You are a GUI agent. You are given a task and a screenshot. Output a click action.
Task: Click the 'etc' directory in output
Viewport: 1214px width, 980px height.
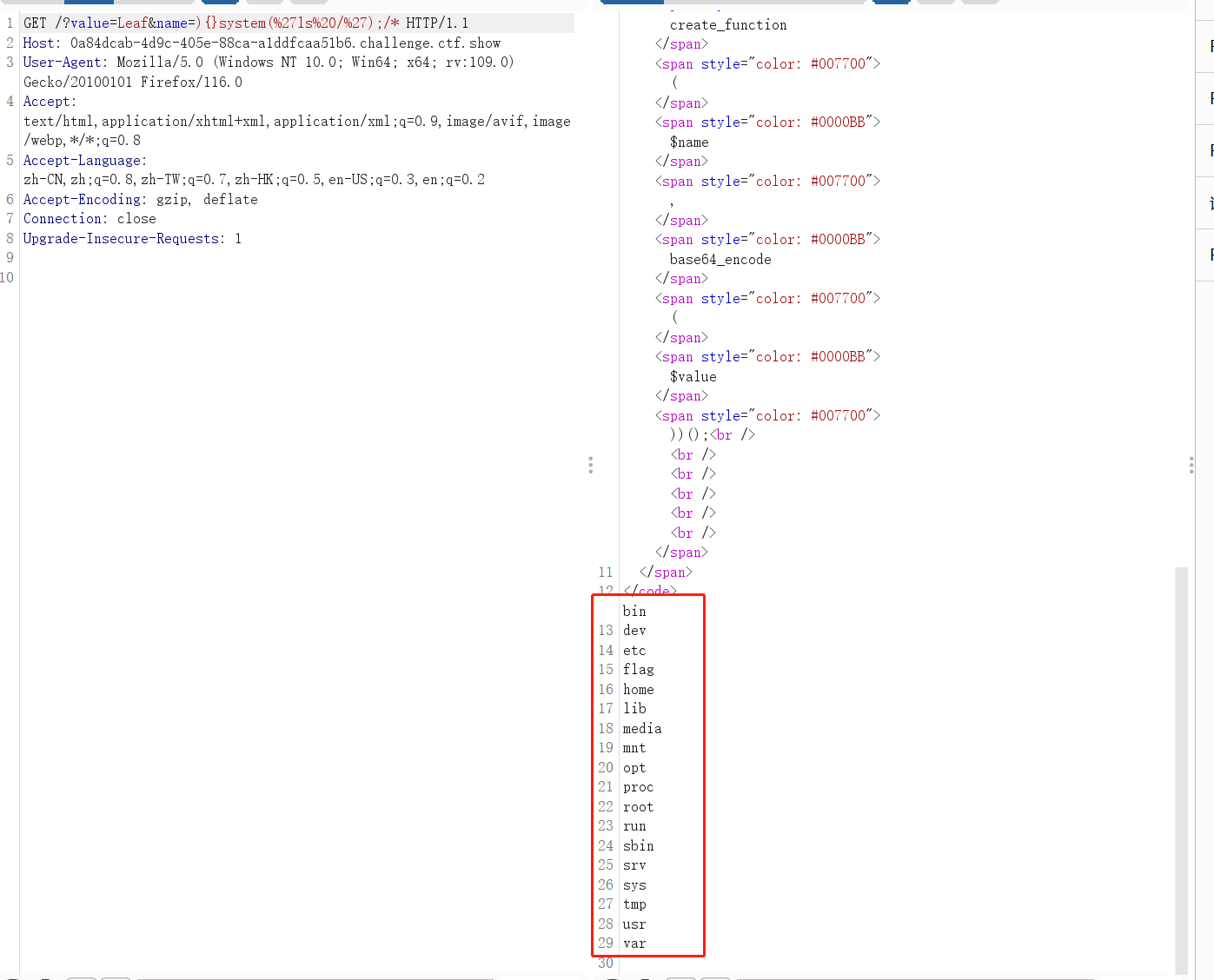(634, 651)
